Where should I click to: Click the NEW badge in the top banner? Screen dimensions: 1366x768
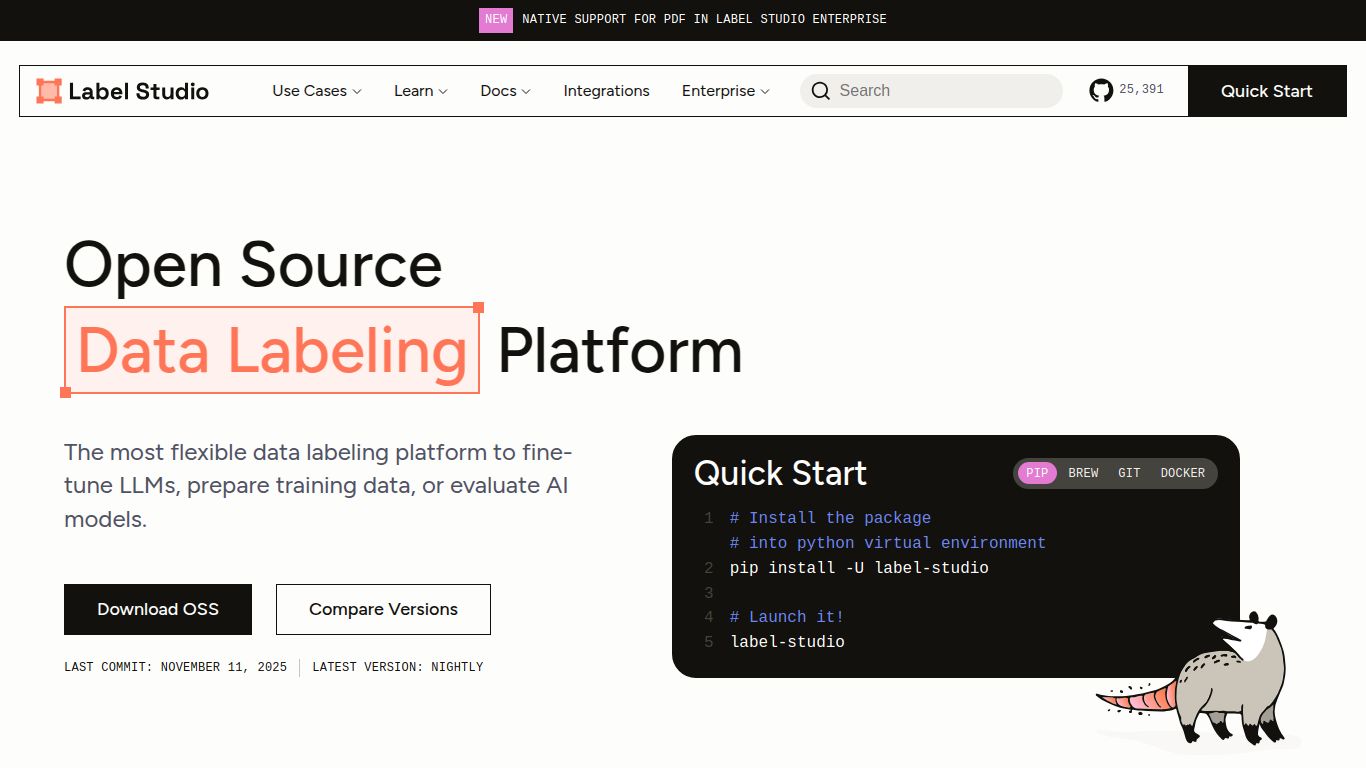[495, 19]
